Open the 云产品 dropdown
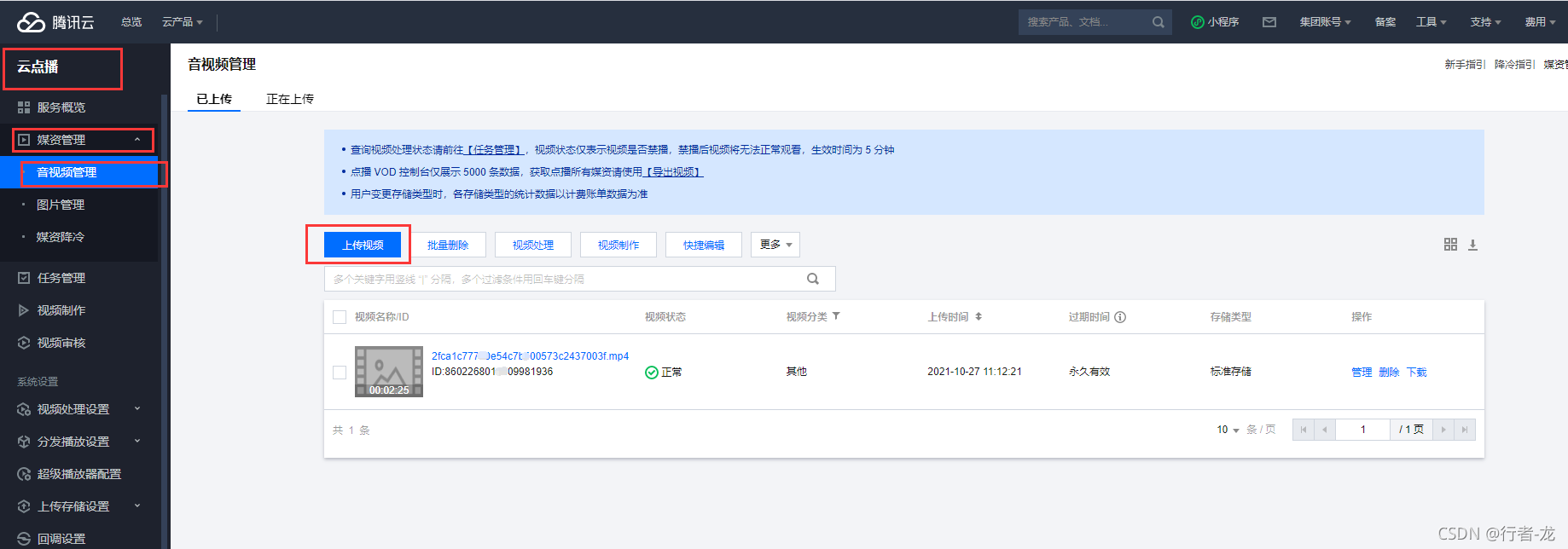This screenshot has height=549, width=1568. (x=183, y=22)
